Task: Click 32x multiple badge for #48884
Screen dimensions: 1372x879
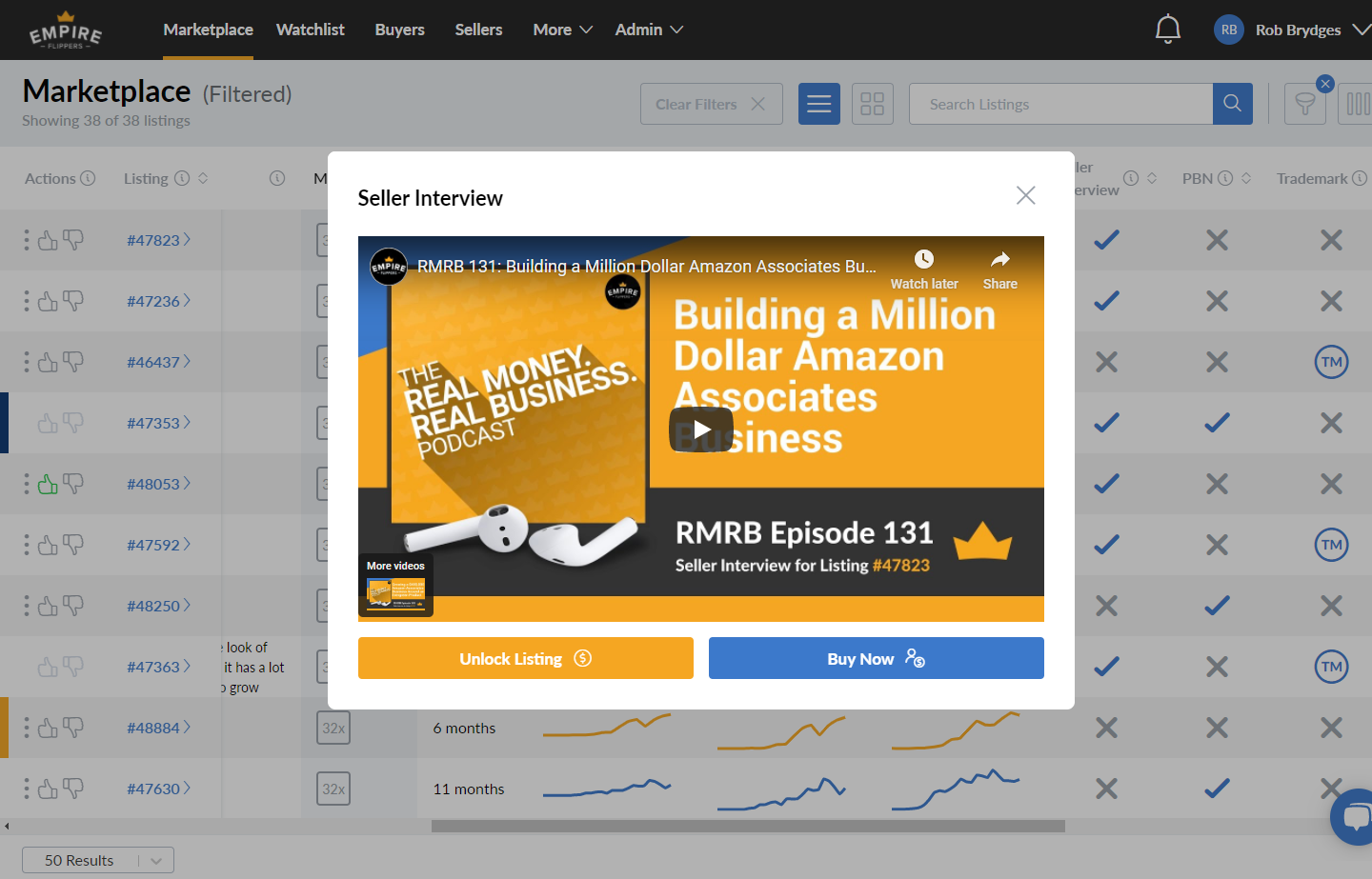Action: click(333, 728)
